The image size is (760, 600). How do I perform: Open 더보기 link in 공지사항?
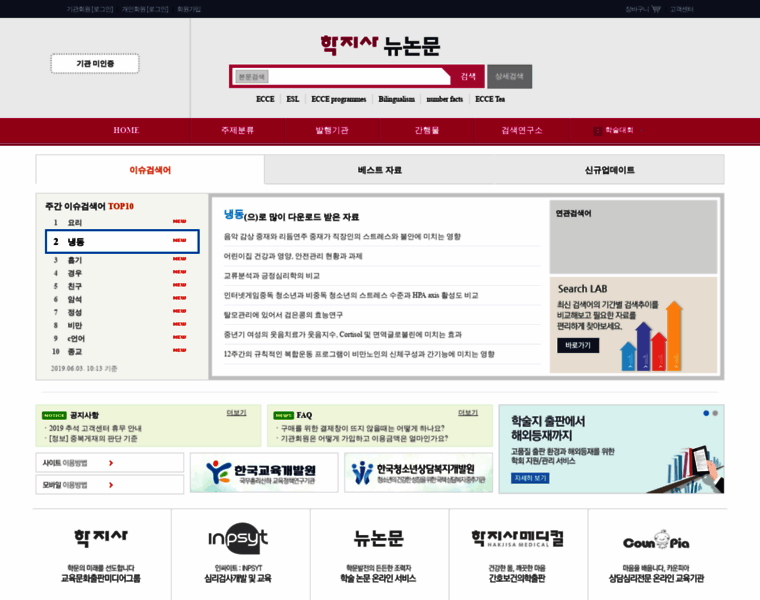click(x=237, y=412)
